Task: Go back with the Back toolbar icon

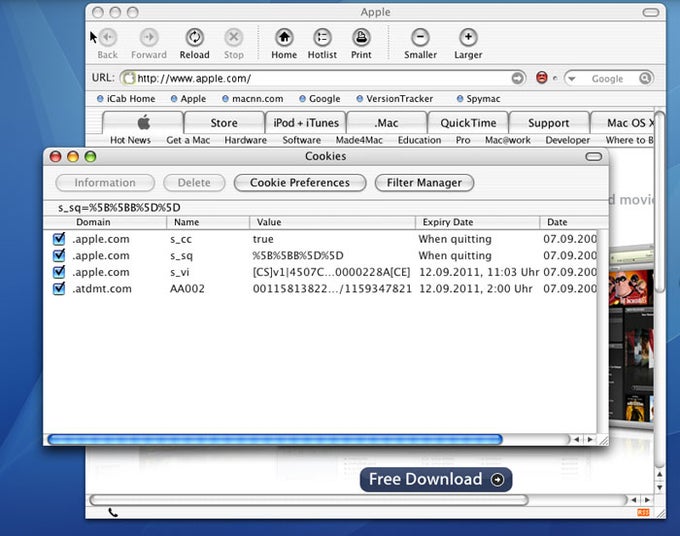Action: [x=108, y=38]
